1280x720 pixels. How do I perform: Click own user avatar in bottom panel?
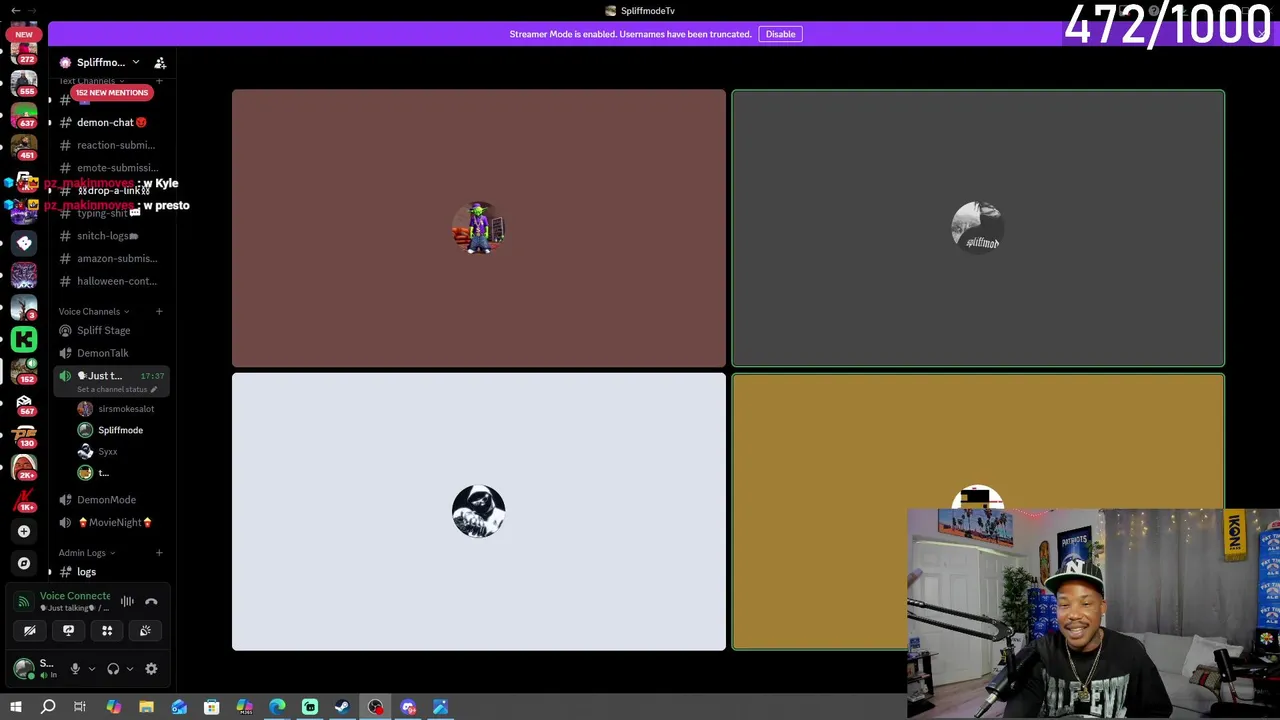24,668
